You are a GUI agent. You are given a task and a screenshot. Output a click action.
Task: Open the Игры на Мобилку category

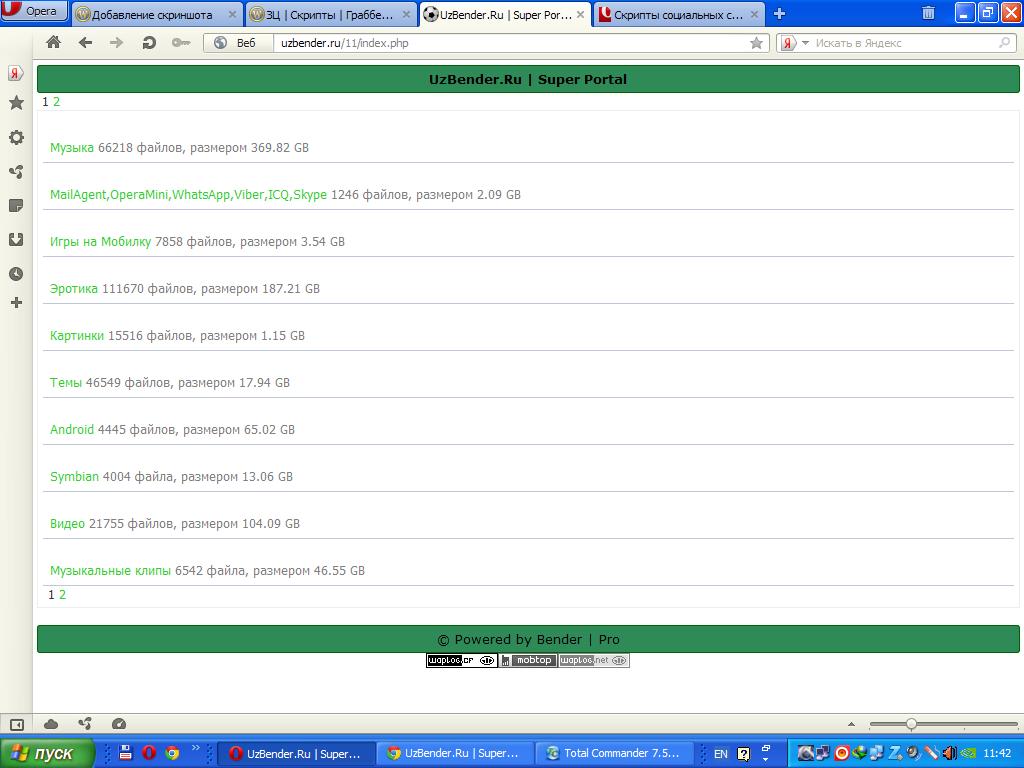[x=101, y=242]
